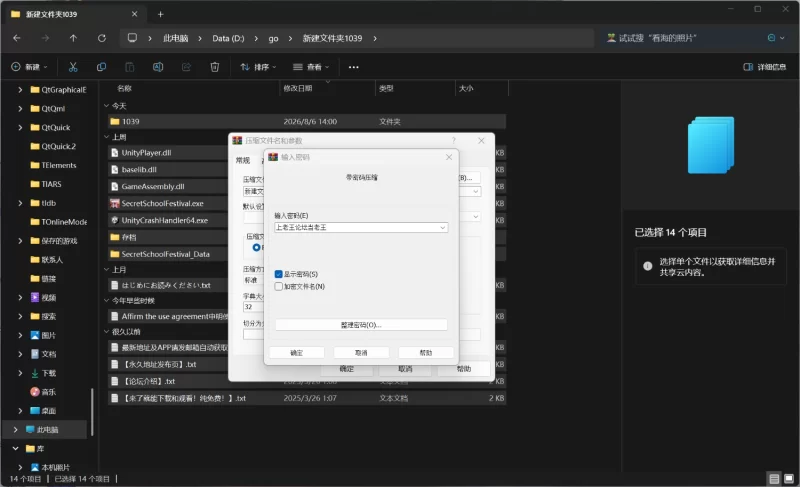Click the Copy icon in toolbar
Image resolution: width=800 pixels, height=487 pixels.
[101, 67]
